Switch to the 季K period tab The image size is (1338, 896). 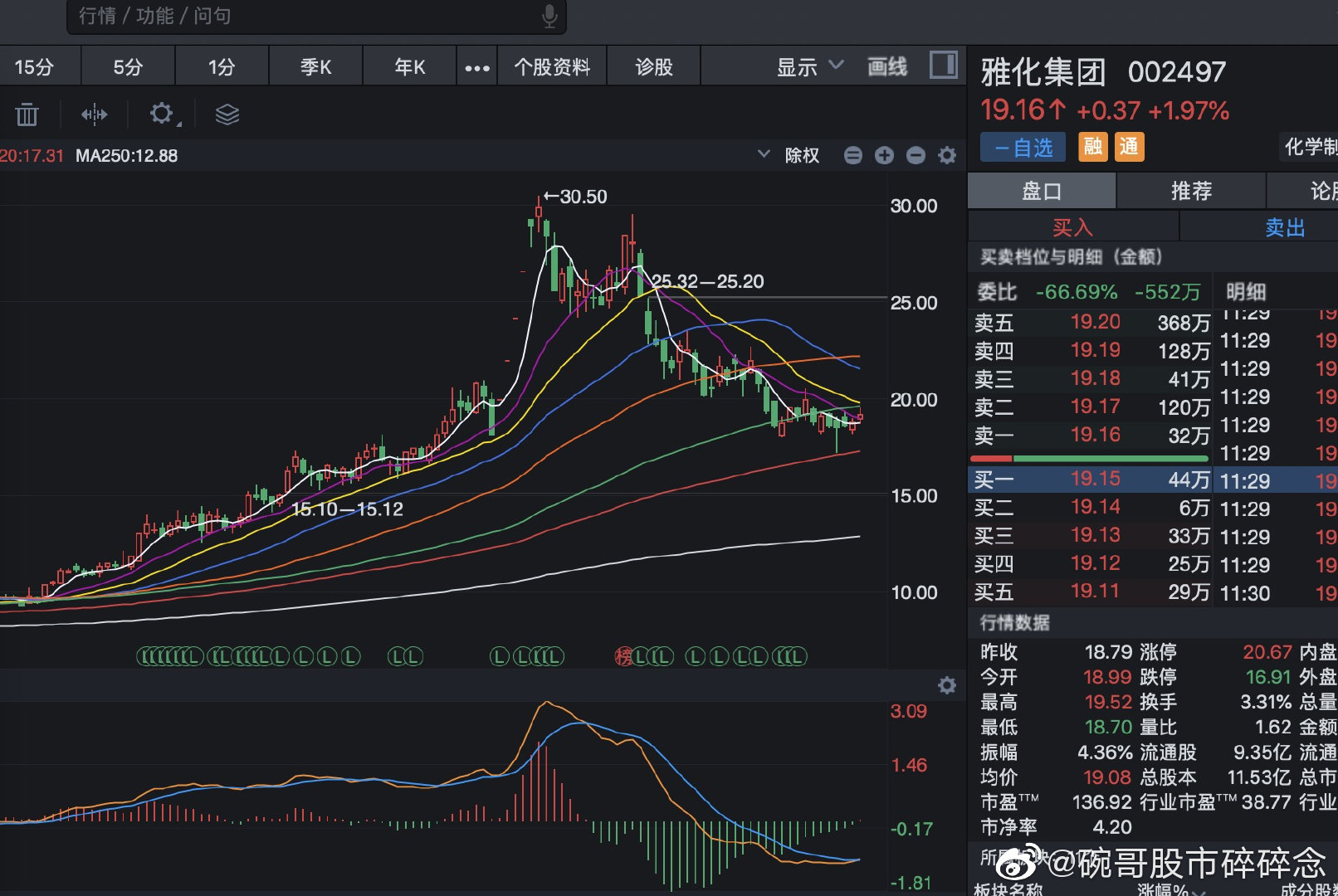click(x=315, y=66)
